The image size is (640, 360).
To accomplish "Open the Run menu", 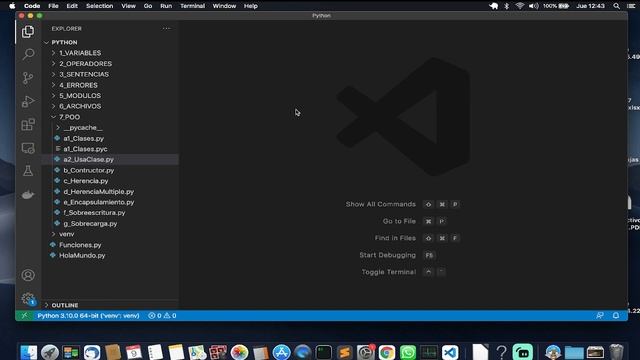I will (166, 6).
